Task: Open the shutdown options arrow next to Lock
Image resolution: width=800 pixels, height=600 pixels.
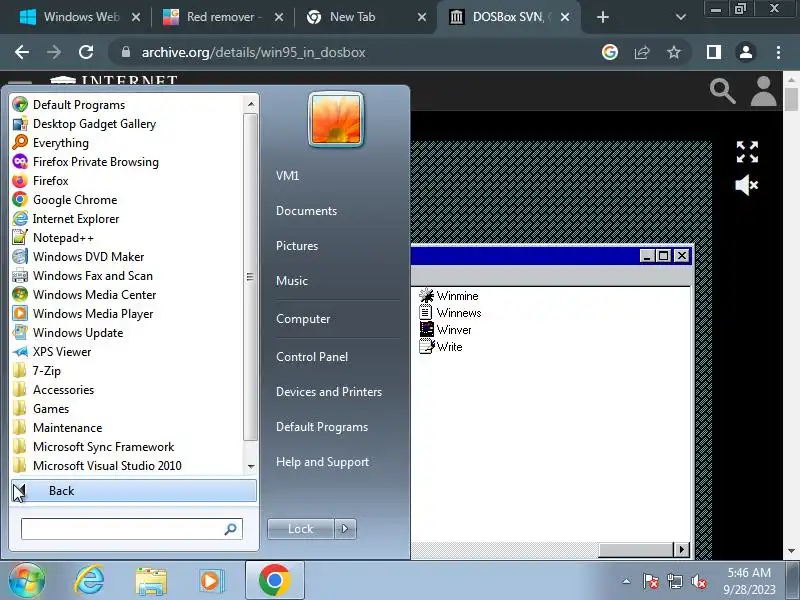Action: [345, 529]
